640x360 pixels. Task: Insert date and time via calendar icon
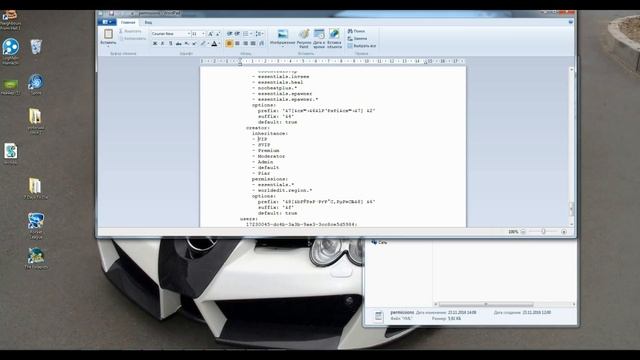(319, 34)
